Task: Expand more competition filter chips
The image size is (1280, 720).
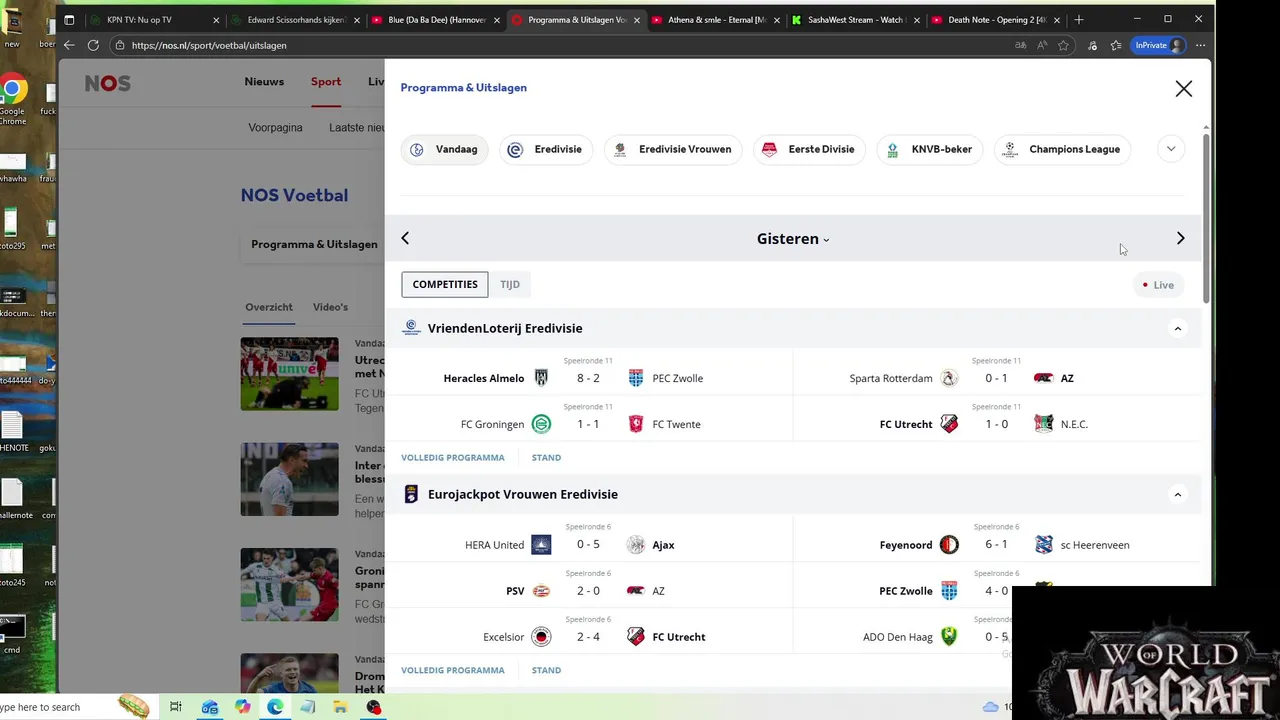Action: [1171, 149]
